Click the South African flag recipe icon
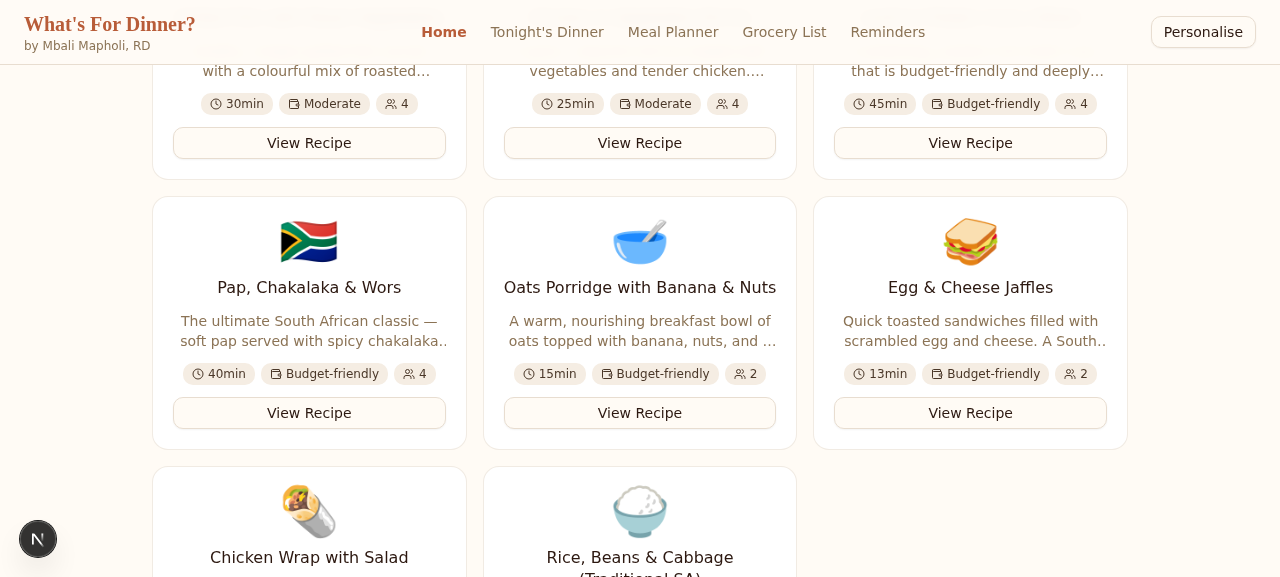The width and height of the screenshot is (1280, 577). click(x=309, y=242)
